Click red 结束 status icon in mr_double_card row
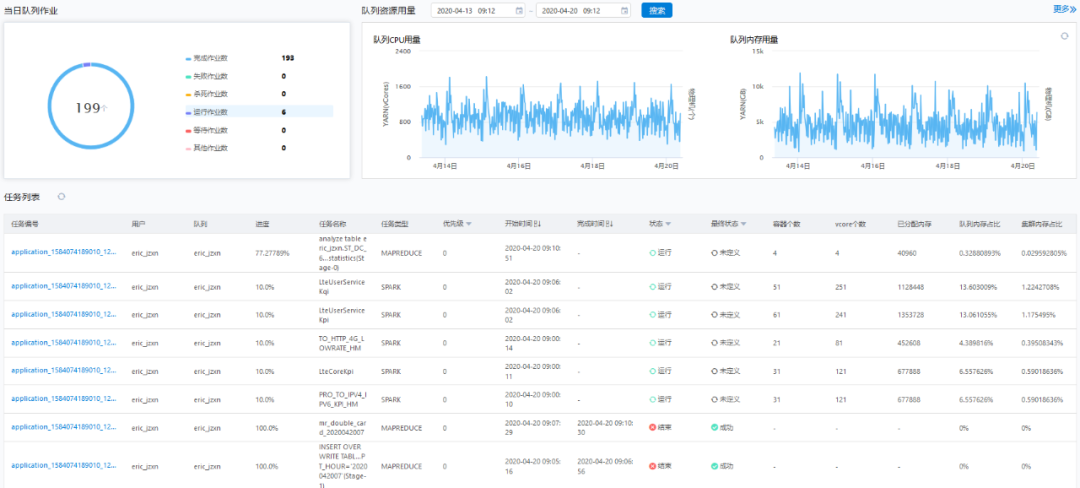 click(x=652, y=427)
